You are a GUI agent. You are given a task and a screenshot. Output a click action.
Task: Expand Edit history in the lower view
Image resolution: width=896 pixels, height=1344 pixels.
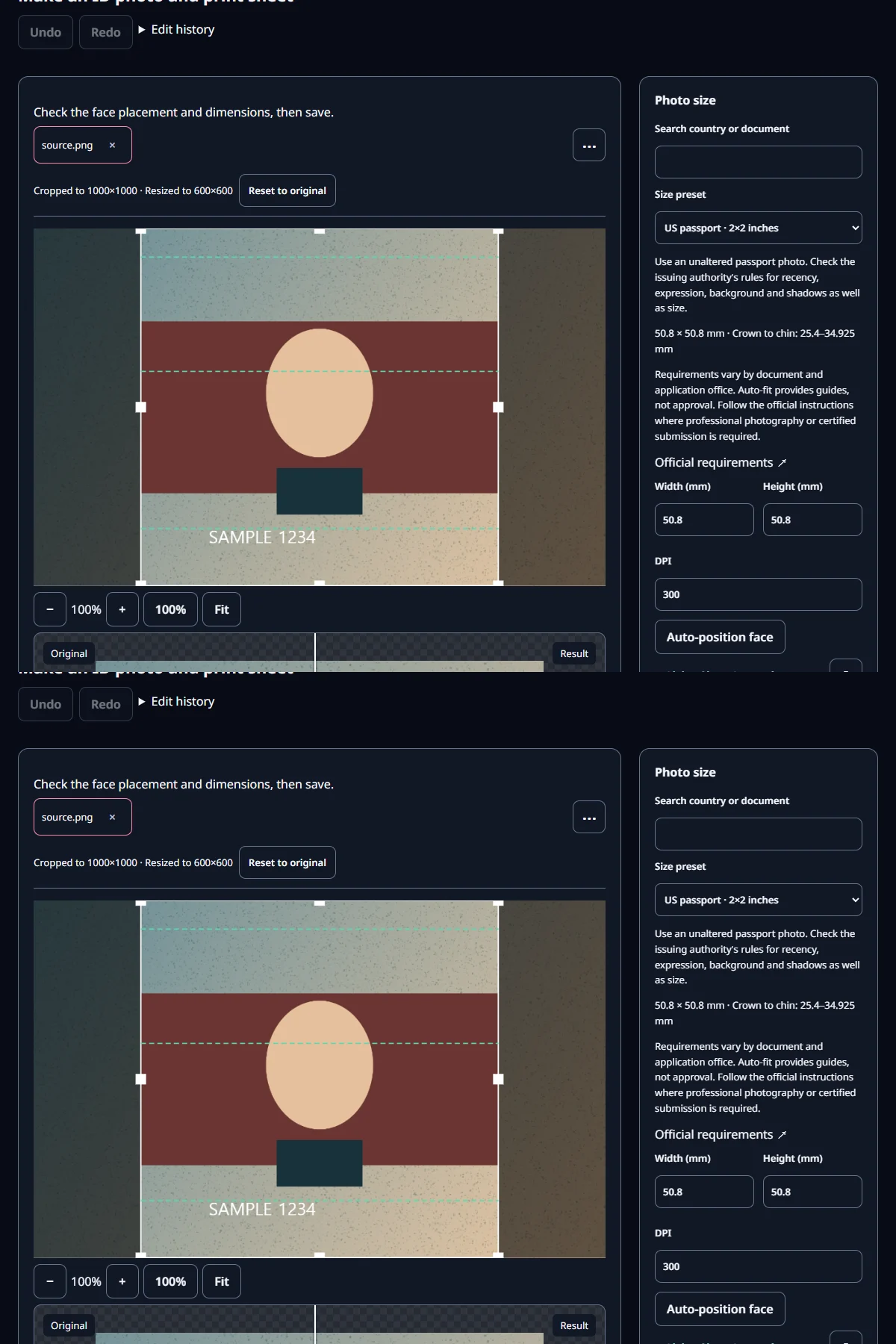pos(176,701)
